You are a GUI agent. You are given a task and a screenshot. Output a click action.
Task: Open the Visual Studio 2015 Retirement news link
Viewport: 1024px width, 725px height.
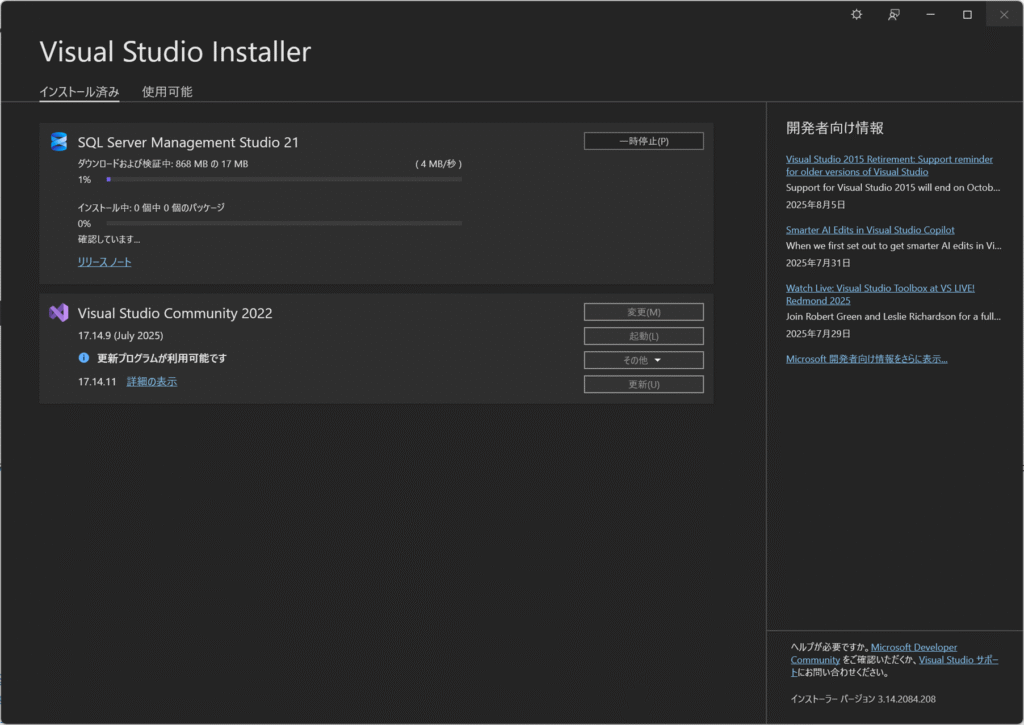point(889,165)
